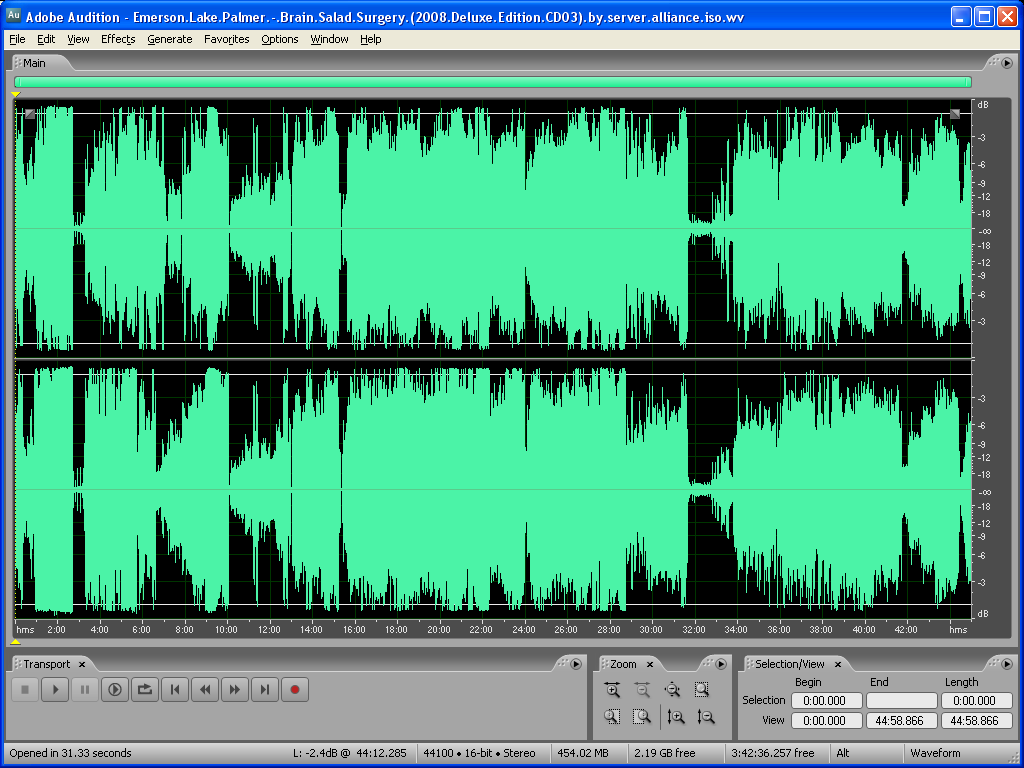The width and height of the screenshot is (1024, 768).
Task: Click Zoom Out Vertically icon
Action: point(705,716)
